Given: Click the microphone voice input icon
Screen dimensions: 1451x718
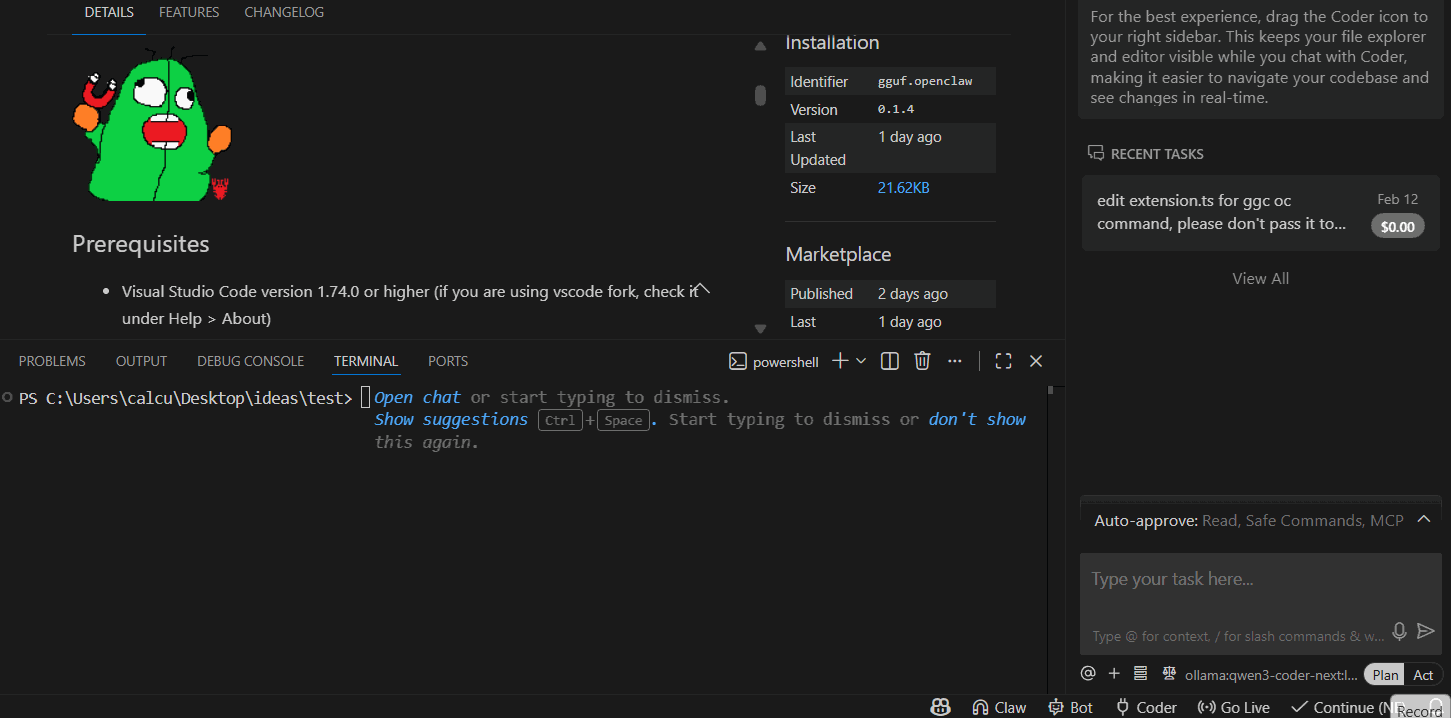Looking at the screenshot, I should [x=1399, y=631].
